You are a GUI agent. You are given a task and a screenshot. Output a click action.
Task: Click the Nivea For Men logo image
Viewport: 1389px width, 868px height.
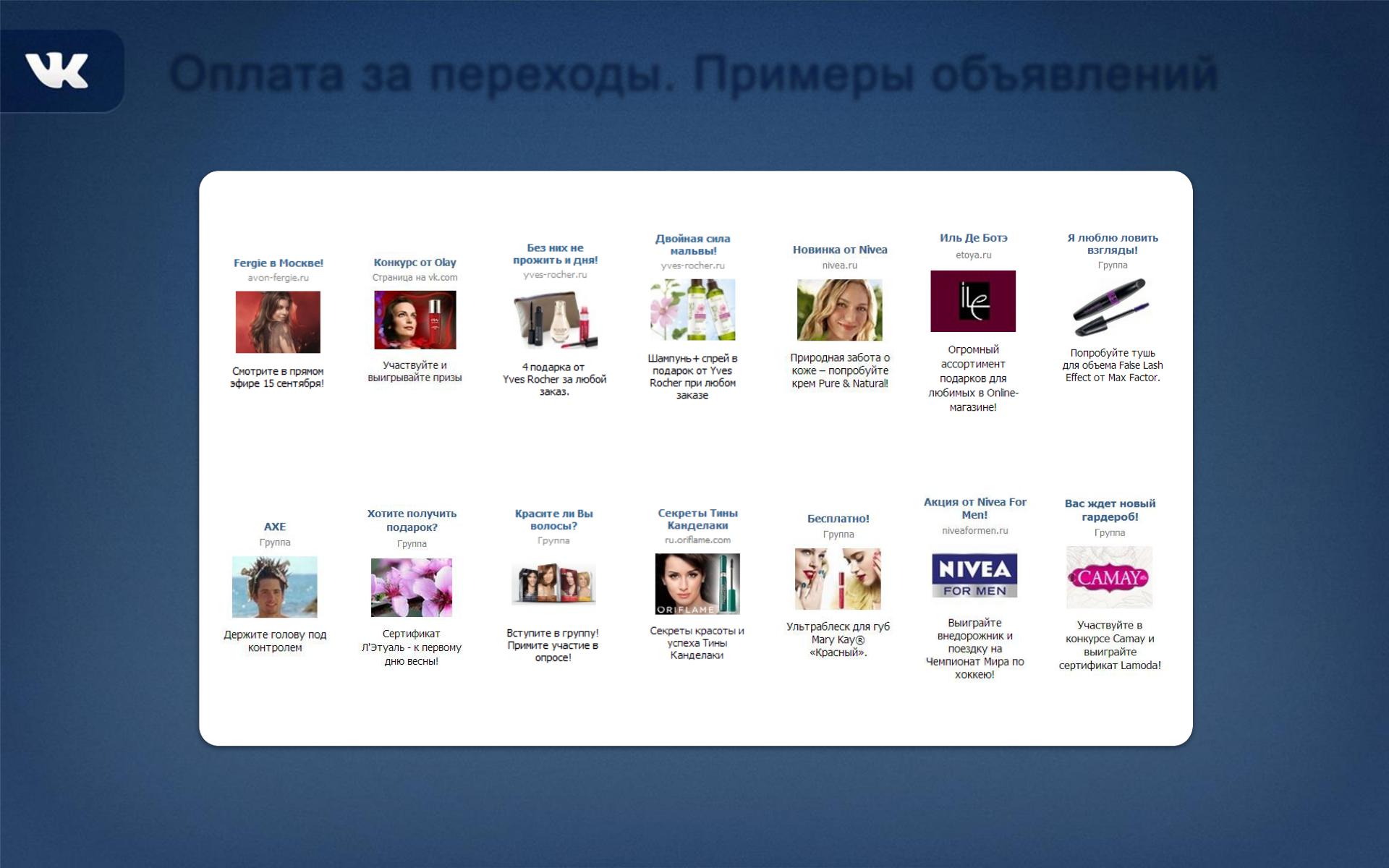pos(974,575)
